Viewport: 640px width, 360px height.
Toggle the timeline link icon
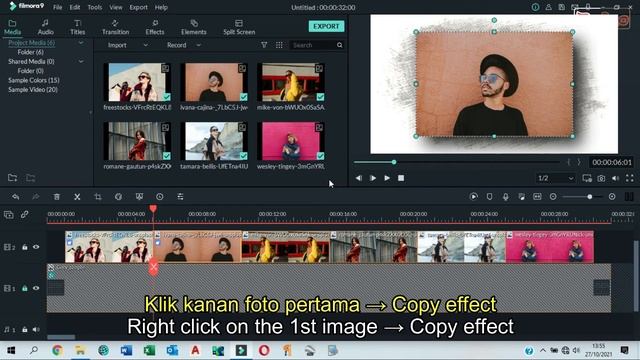point(24,214)
